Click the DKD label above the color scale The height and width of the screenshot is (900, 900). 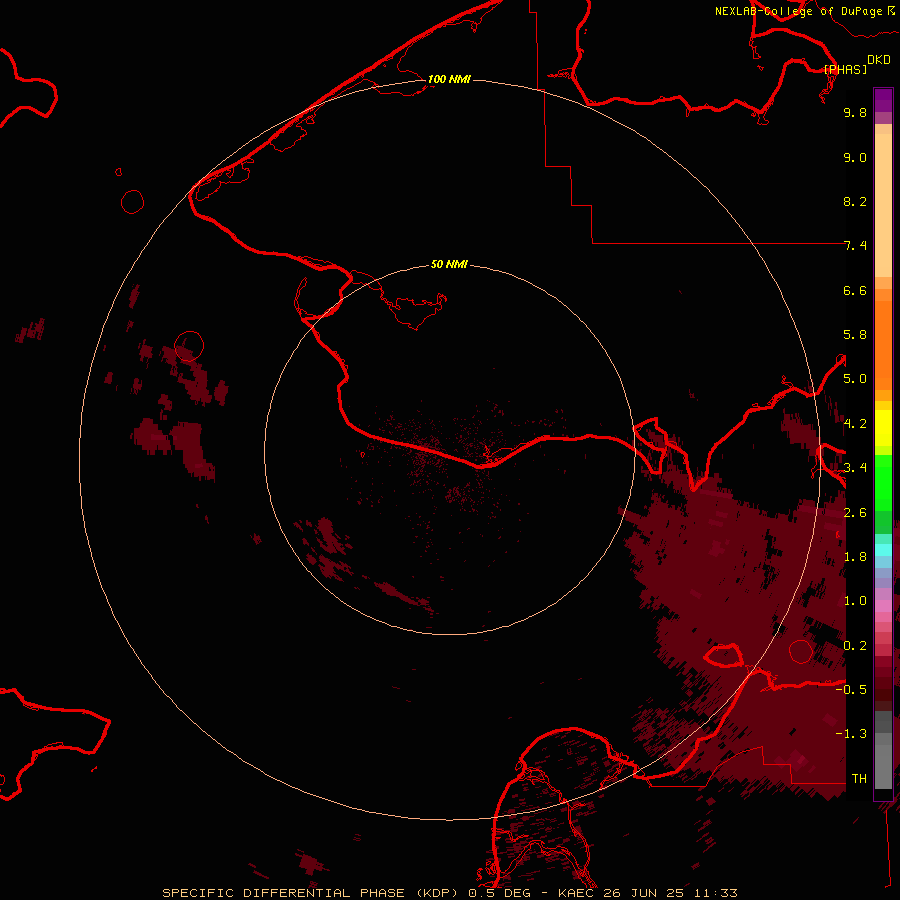point(879,60)
